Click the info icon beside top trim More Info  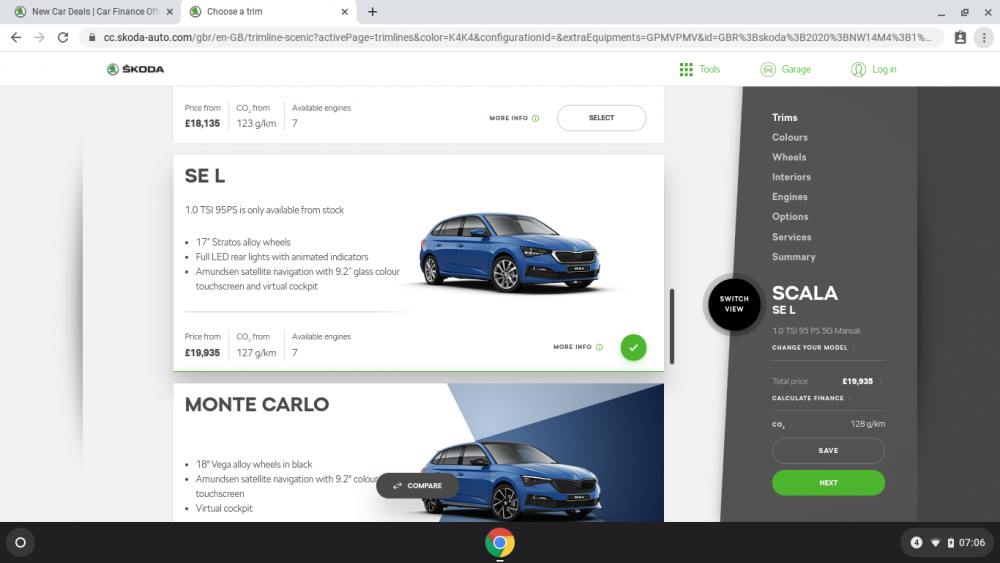[536, 118]
